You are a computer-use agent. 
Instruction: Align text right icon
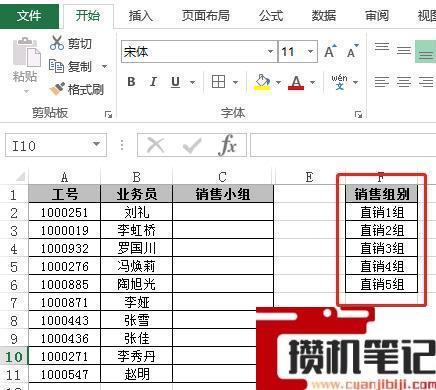426,82
